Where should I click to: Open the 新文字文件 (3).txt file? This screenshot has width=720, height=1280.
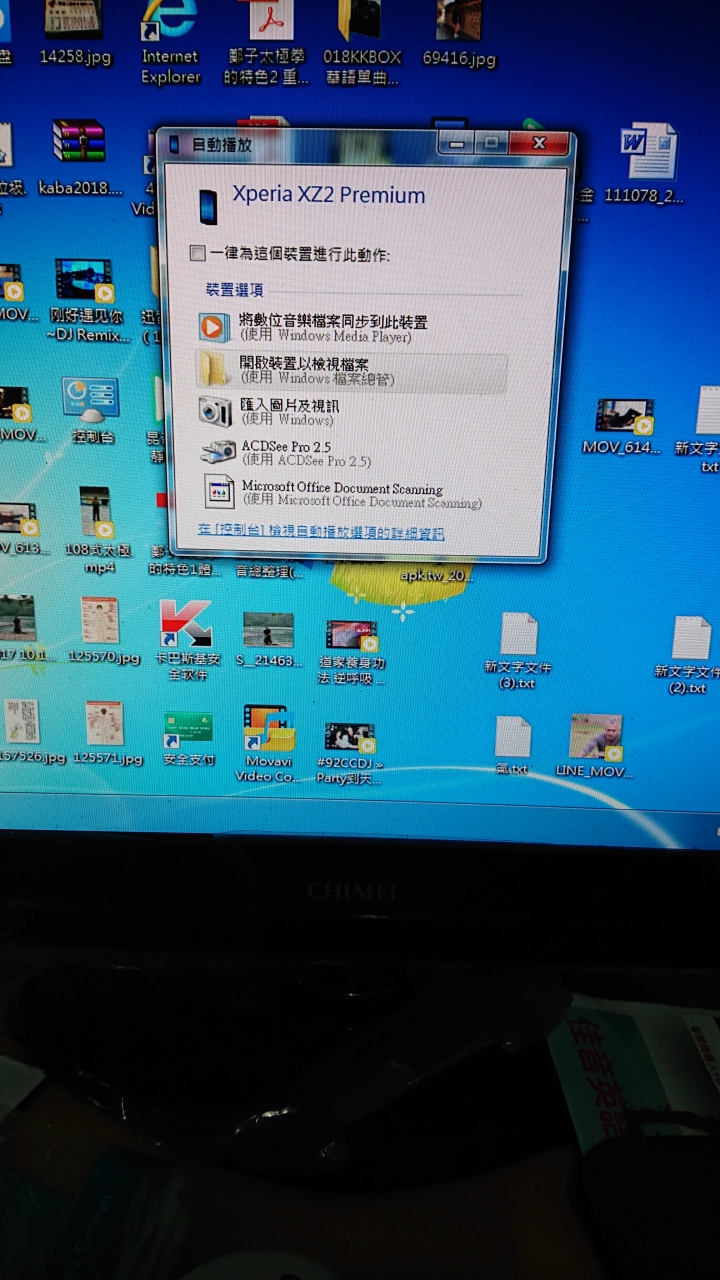point(518,650)
